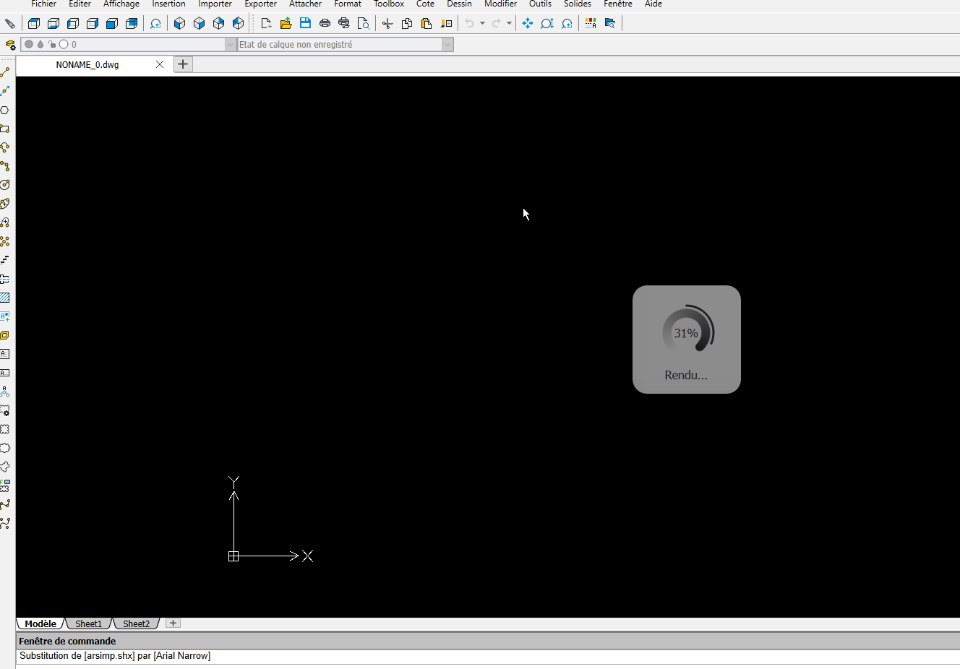
Task: Add a new layout sheet with plus
Action: click(x=173, y=623)
